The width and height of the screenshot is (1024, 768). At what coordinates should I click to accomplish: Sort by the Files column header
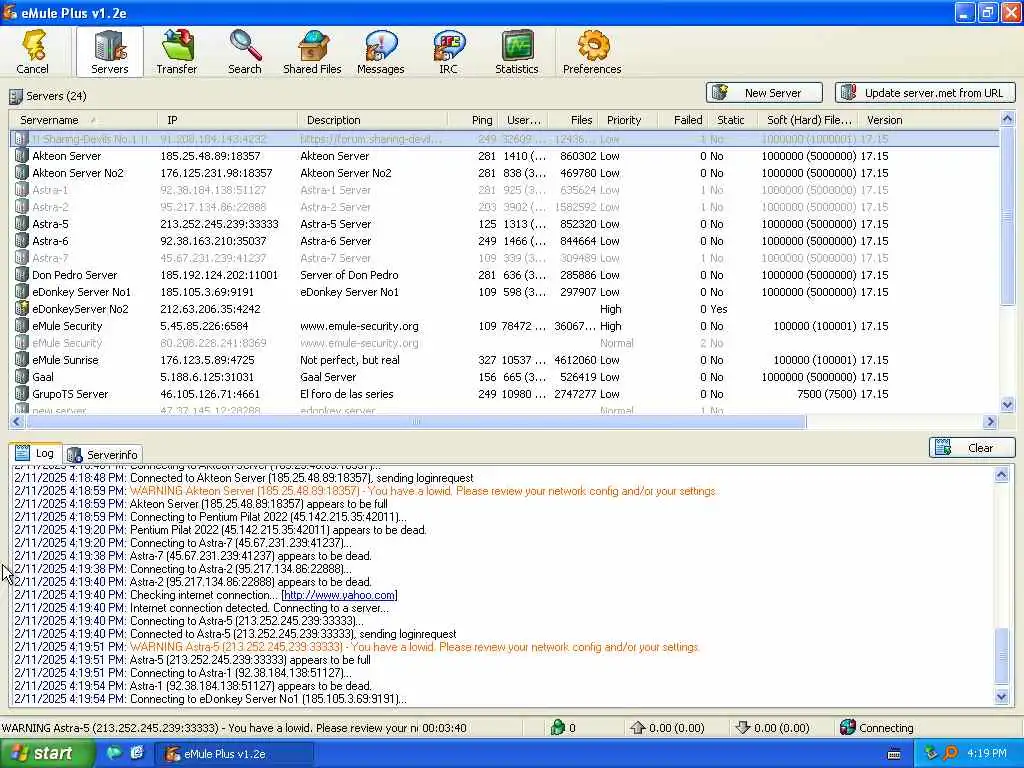point(573,120)
